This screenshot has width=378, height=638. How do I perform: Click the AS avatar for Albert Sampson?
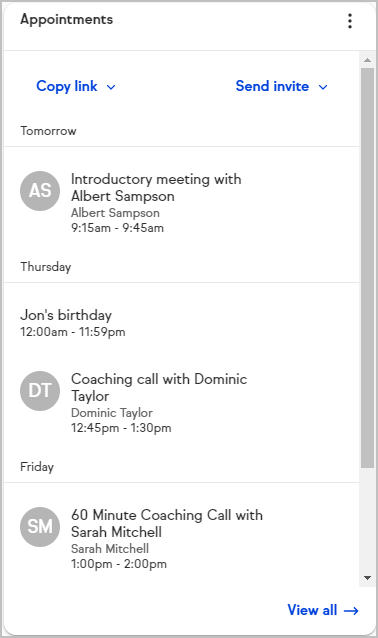40,190
